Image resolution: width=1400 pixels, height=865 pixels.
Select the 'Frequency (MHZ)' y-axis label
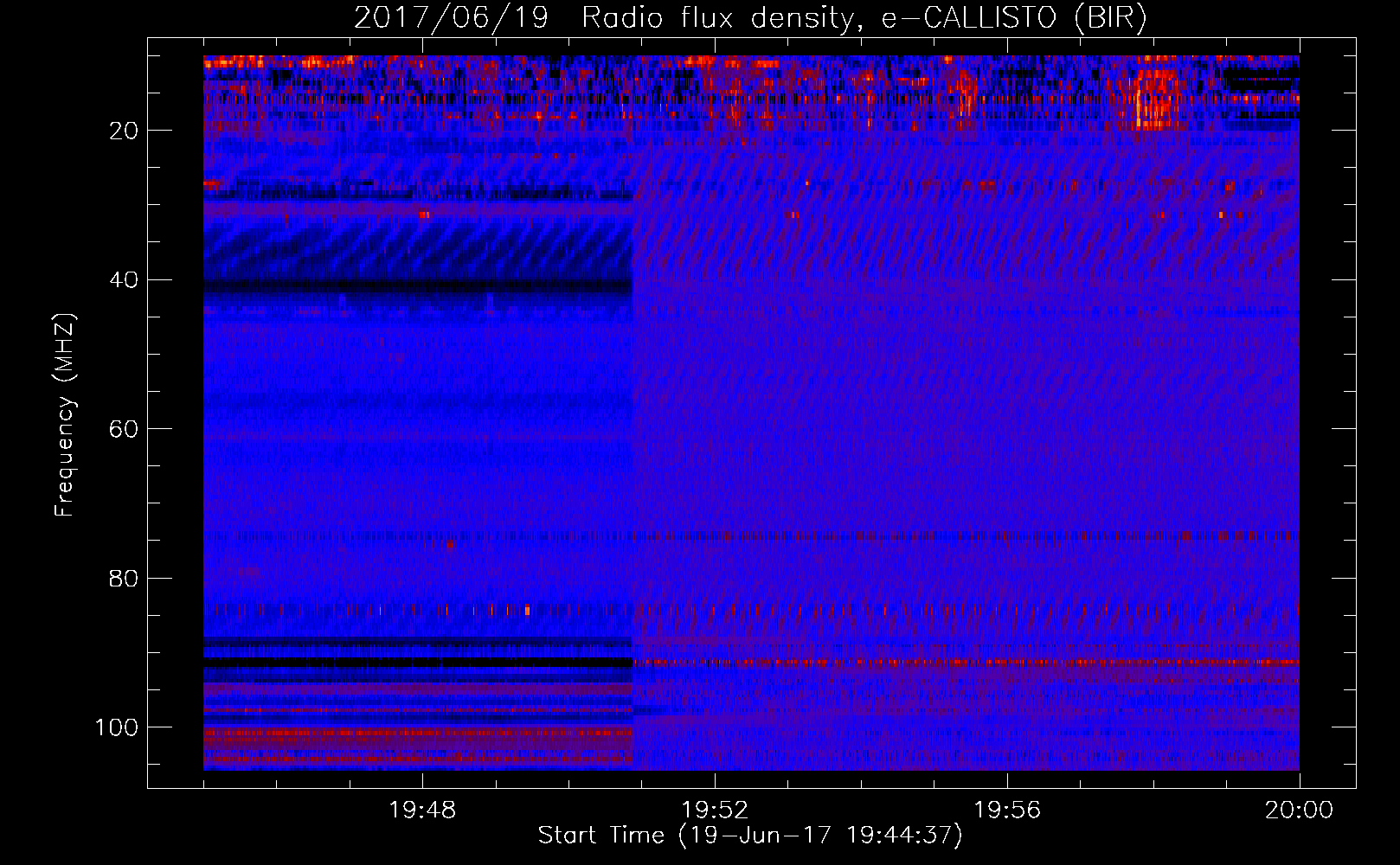[65, 415]
